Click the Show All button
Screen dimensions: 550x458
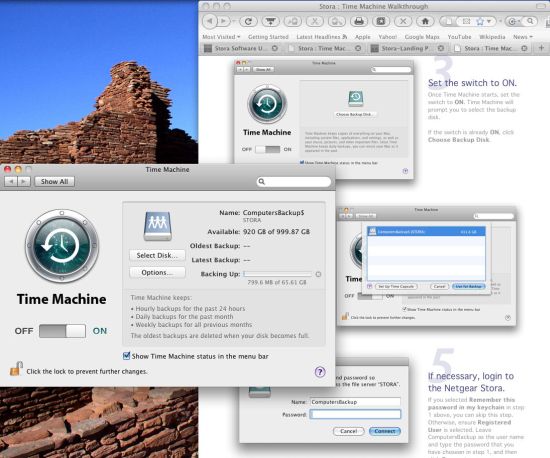(x=54, y=181)
